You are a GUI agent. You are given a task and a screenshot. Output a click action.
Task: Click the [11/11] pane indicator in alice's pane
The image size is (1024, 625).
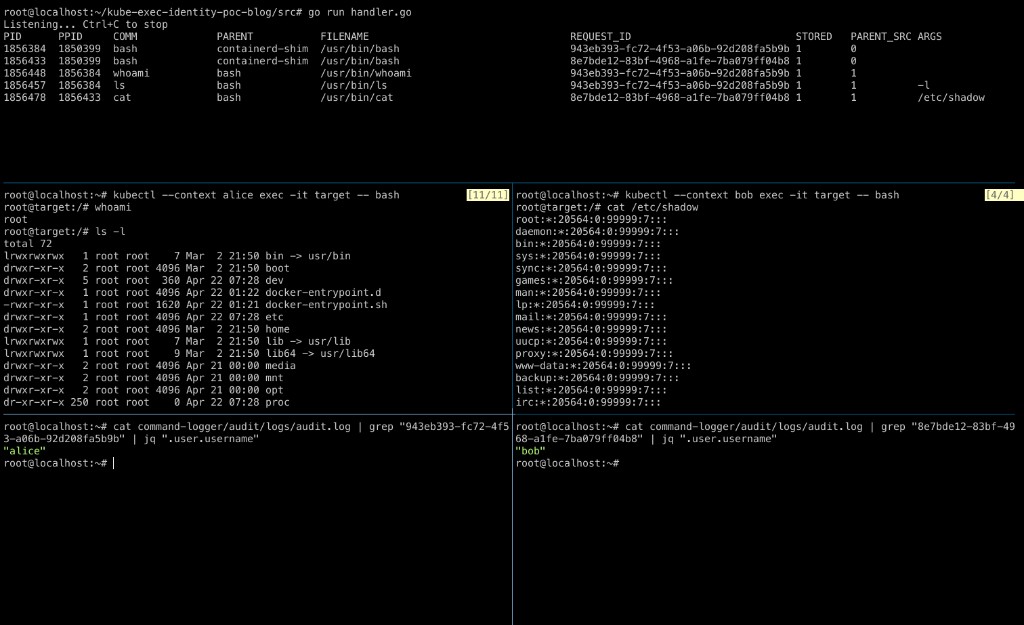[487, 194]
